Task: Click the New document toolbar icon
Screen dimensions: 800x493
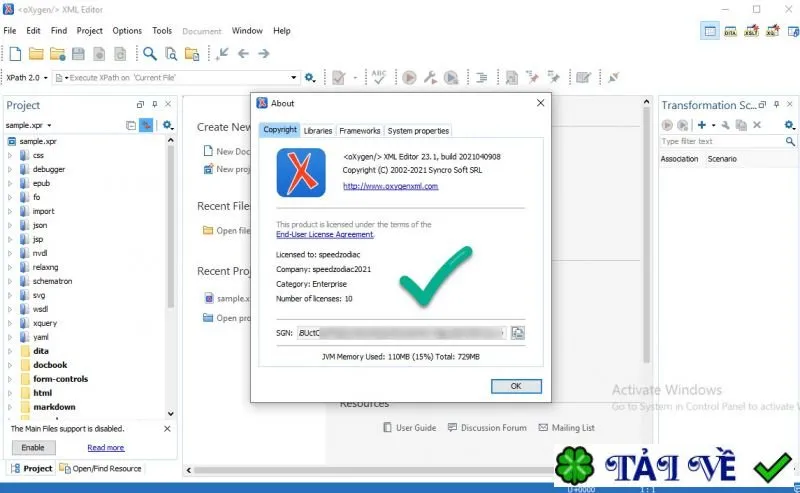Action: (x=15, y=54)
